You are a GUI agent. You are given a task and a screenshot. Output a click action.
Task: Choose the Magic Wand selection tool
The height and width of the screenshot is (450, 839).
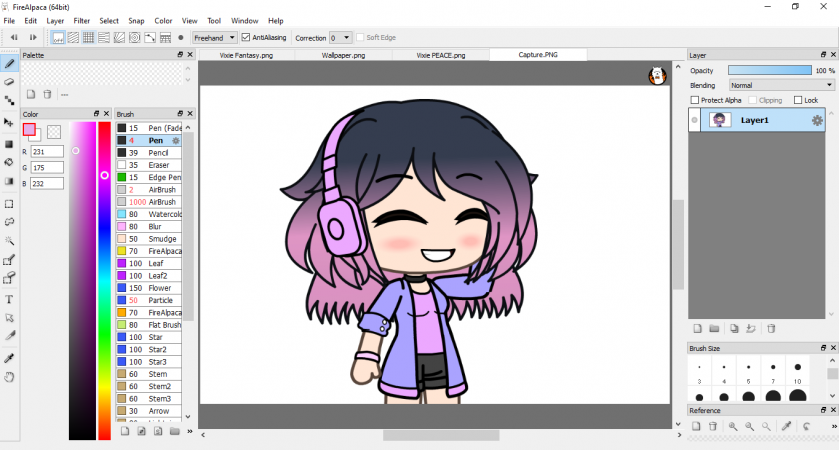pyautogui.click(x=9, y=241)
